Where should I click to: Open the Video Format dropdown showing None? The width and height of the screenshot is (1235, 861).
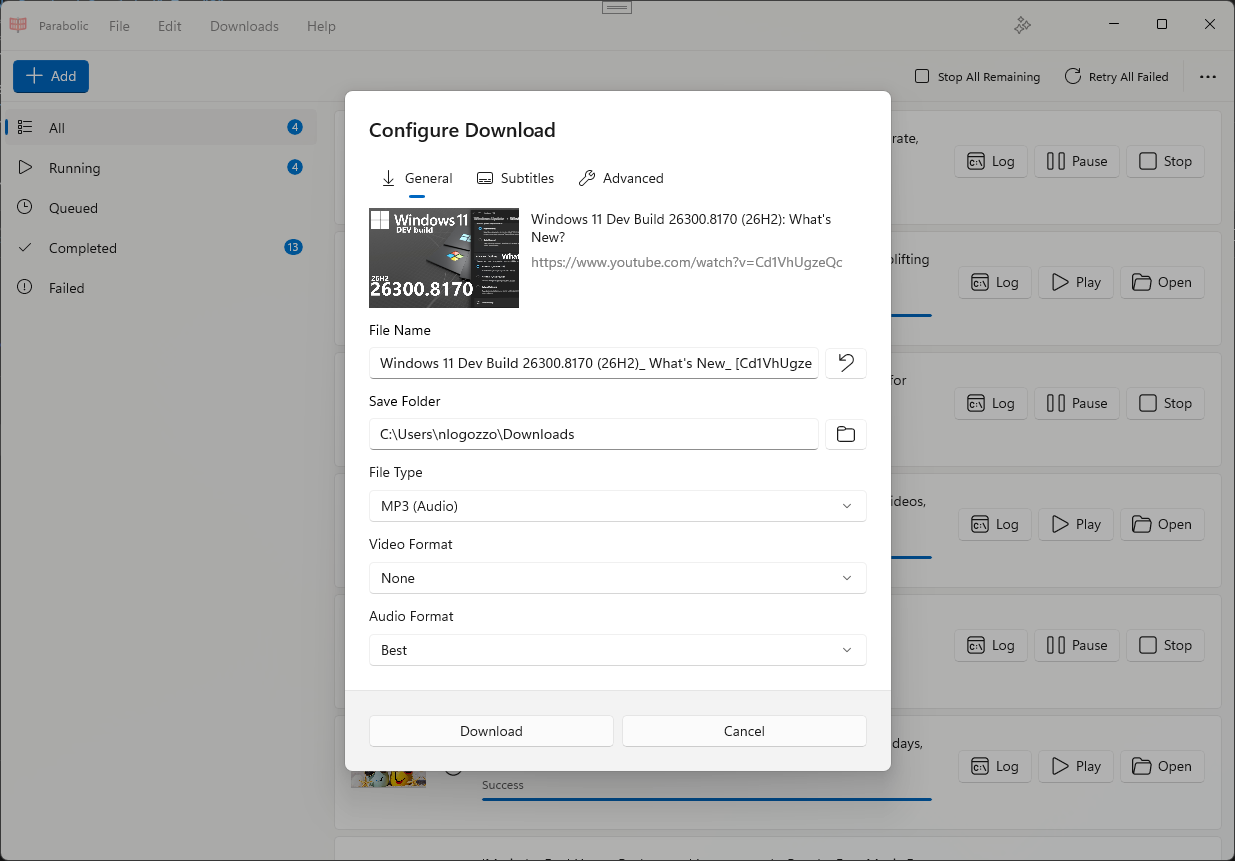[x=618, y=578]
